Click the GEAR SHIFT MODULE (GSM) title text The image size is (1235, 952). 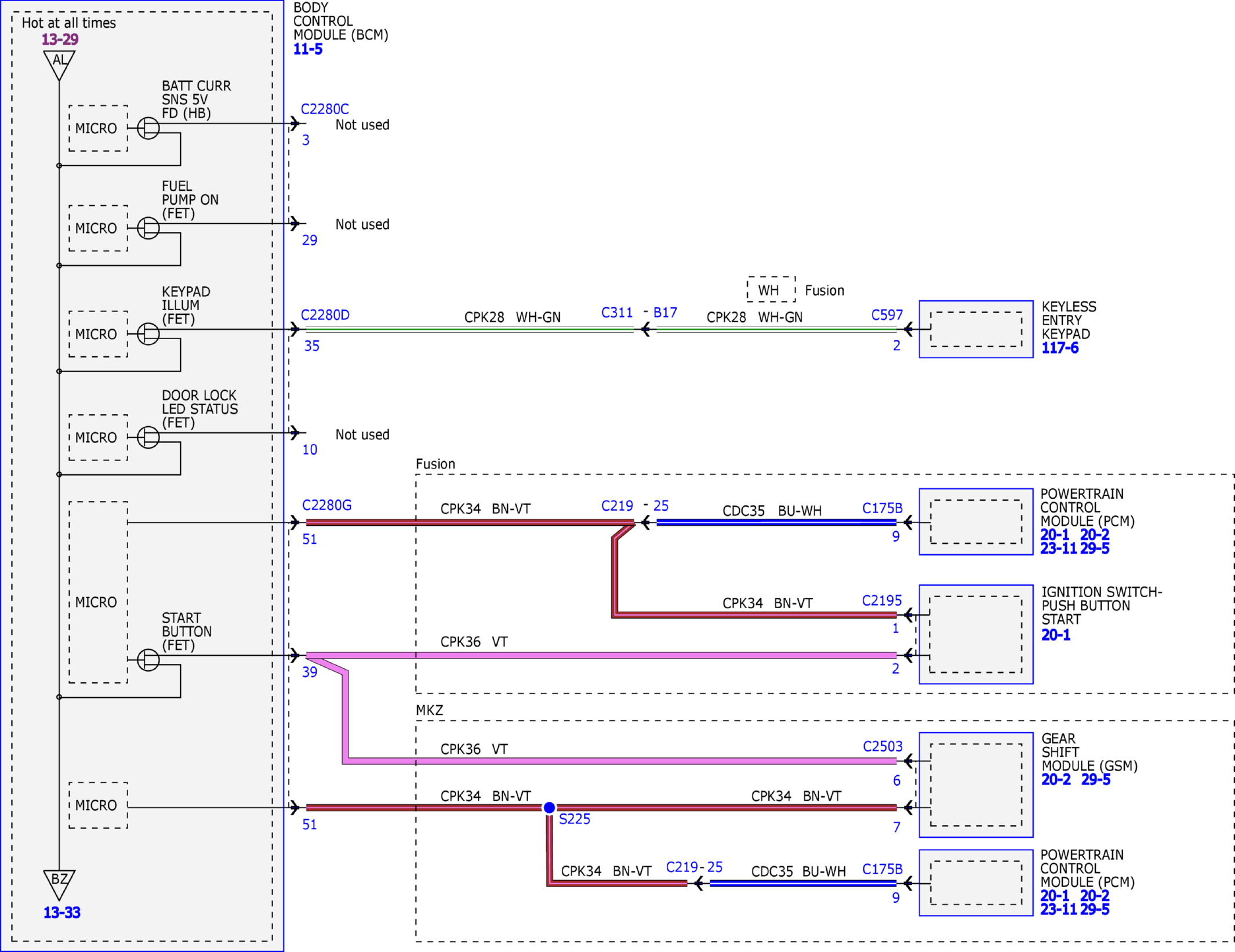click(1089, 752)
